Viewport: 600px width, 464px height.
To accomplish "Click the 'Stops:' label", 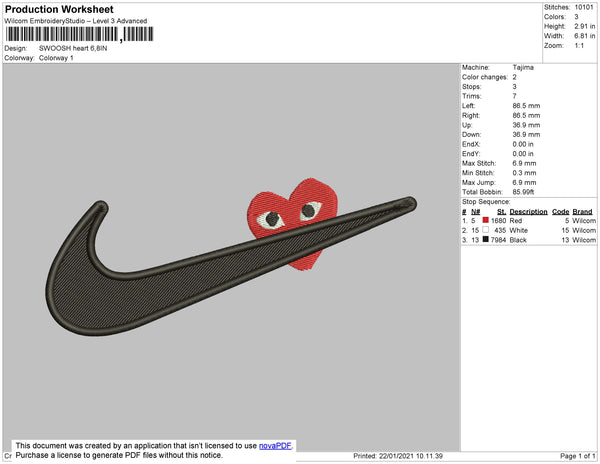I will [x=471, y=86].
